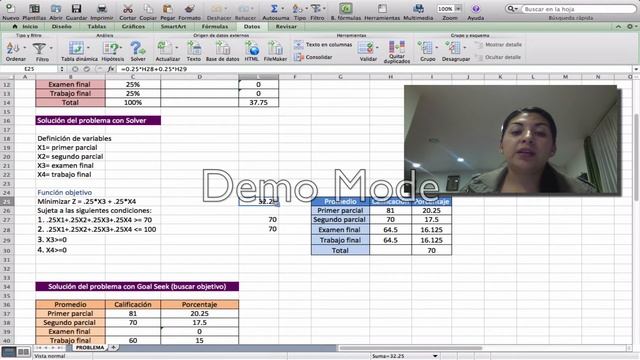Click the Copiar icon
The height and width of the screenshot is (360, 640).
tap(148, 9)
